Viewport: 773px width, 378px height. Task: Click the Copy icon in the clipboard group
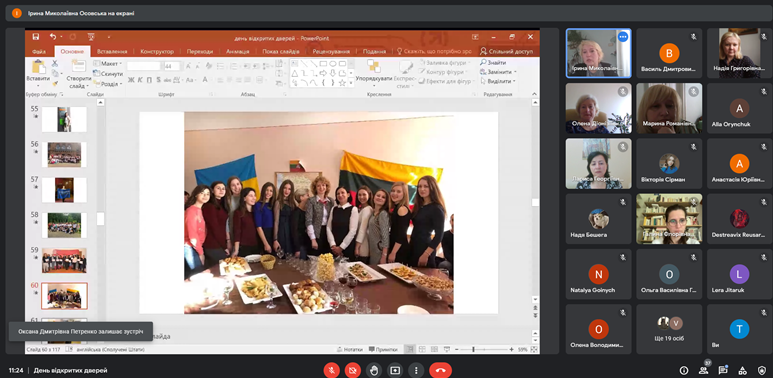(x=55, y=73)
